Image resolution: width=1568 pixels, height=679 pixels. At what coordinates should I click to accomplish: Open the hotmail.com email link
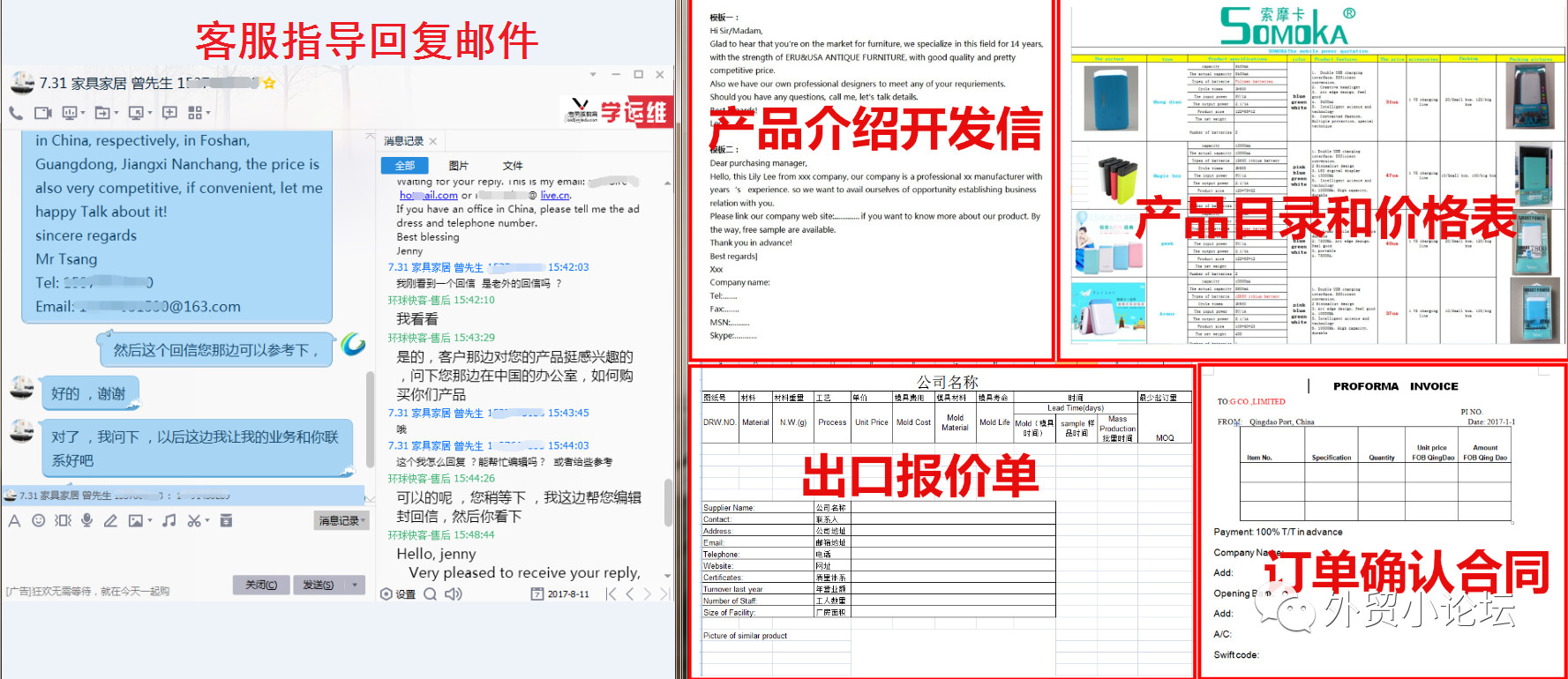click(x=429, y=196)
